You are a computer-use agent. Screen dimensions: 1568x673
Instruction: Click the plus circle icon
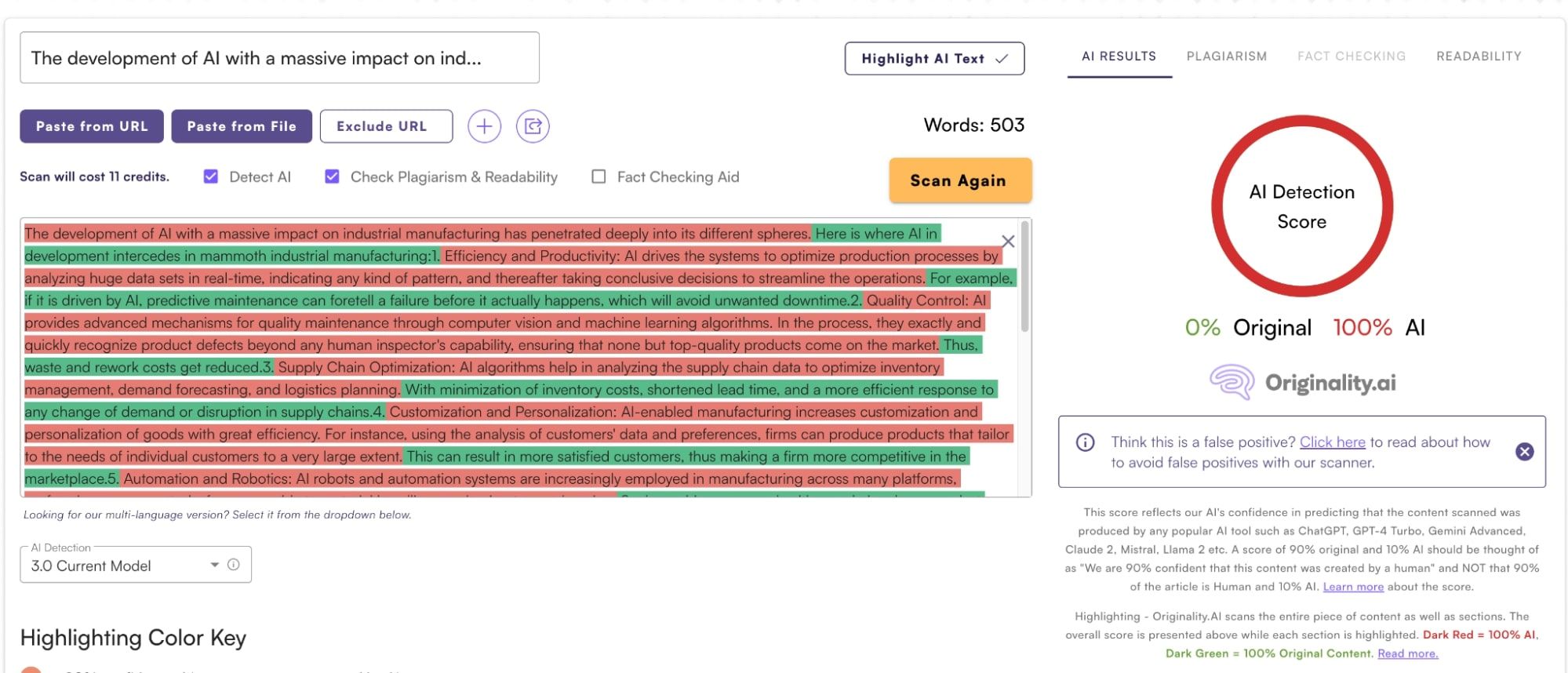(484, 126)
